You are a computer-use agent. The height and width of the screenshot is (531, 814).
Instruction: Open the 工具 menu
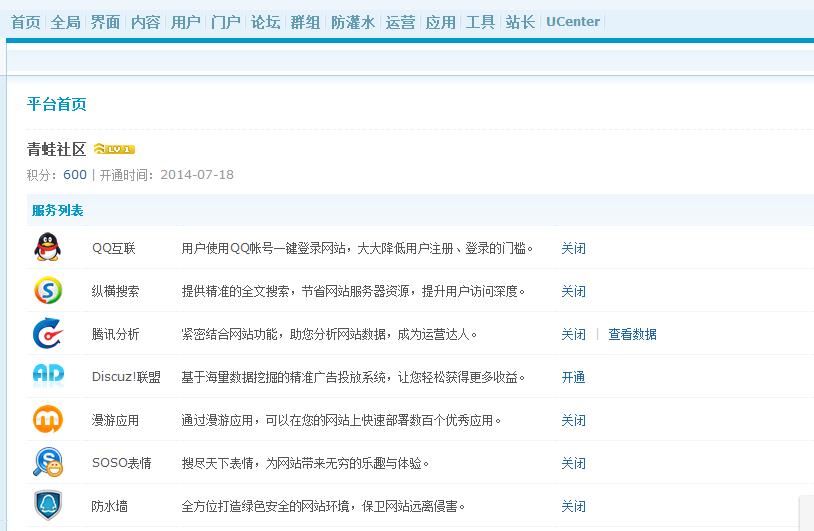click(480, 22)
